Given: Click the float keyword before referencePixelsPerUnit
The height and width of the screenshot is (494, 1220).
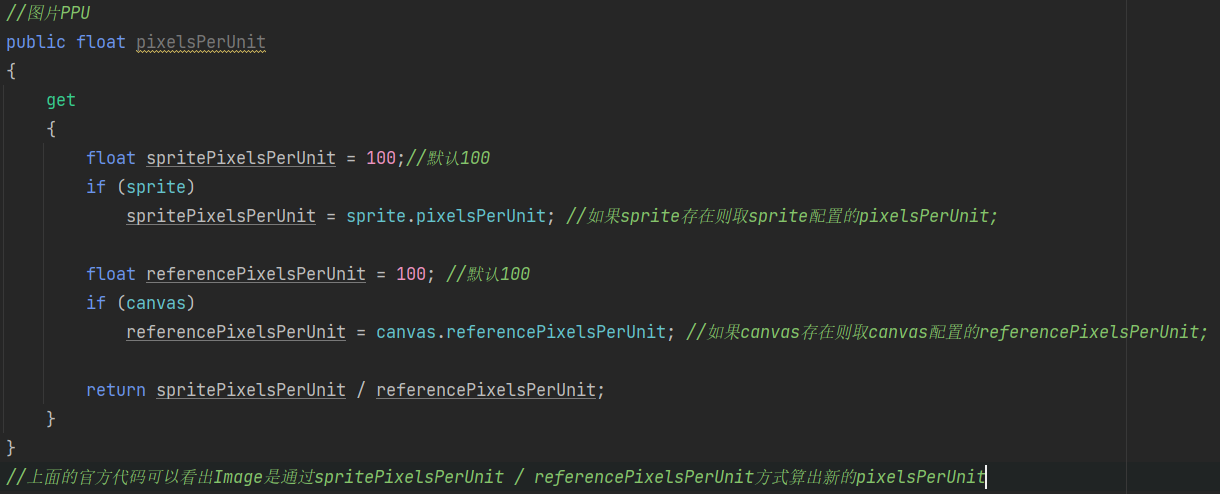Looking at the screenshot, I should [x=111, y=274].
